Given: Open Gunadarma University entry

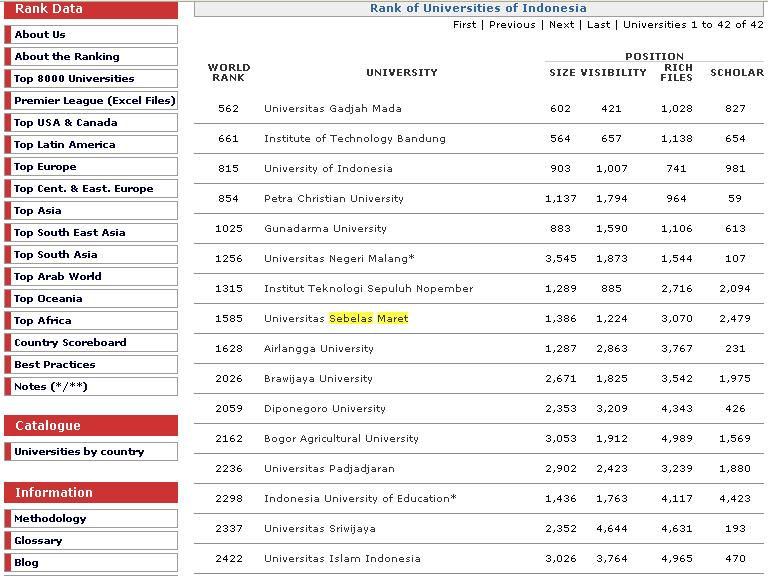Looking at the screenshot, I should pyautogui.click(x=325, y=228).
